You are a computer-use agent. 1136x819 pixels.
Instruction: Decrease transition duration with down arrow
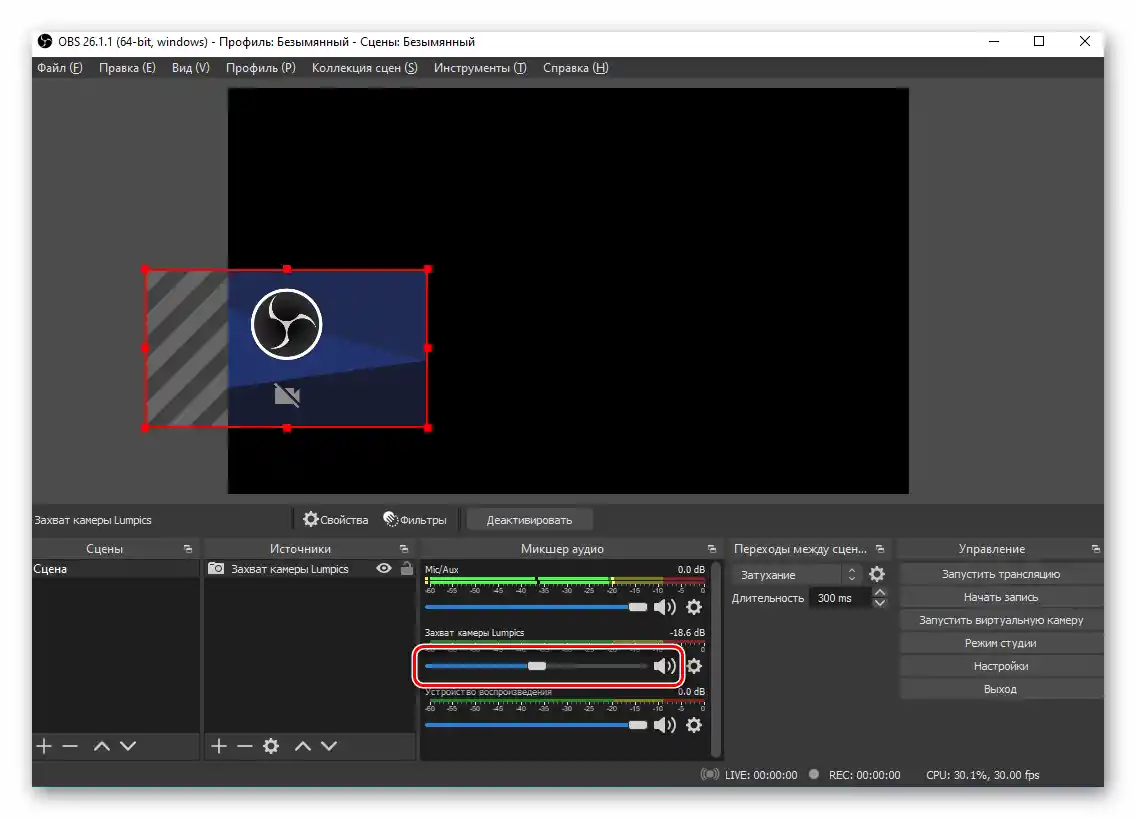[x=880, y=603]
